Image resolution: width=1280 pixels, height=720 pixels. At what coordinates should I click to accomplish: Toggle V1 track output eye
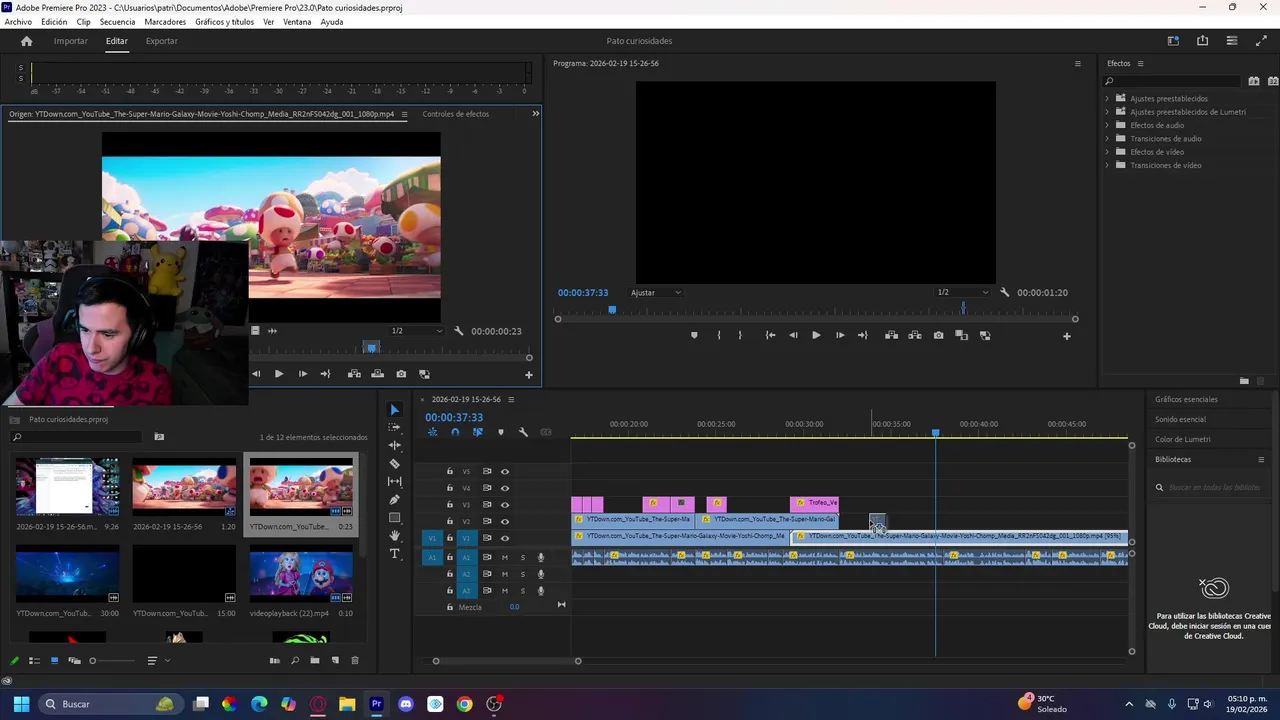point(505,538)
